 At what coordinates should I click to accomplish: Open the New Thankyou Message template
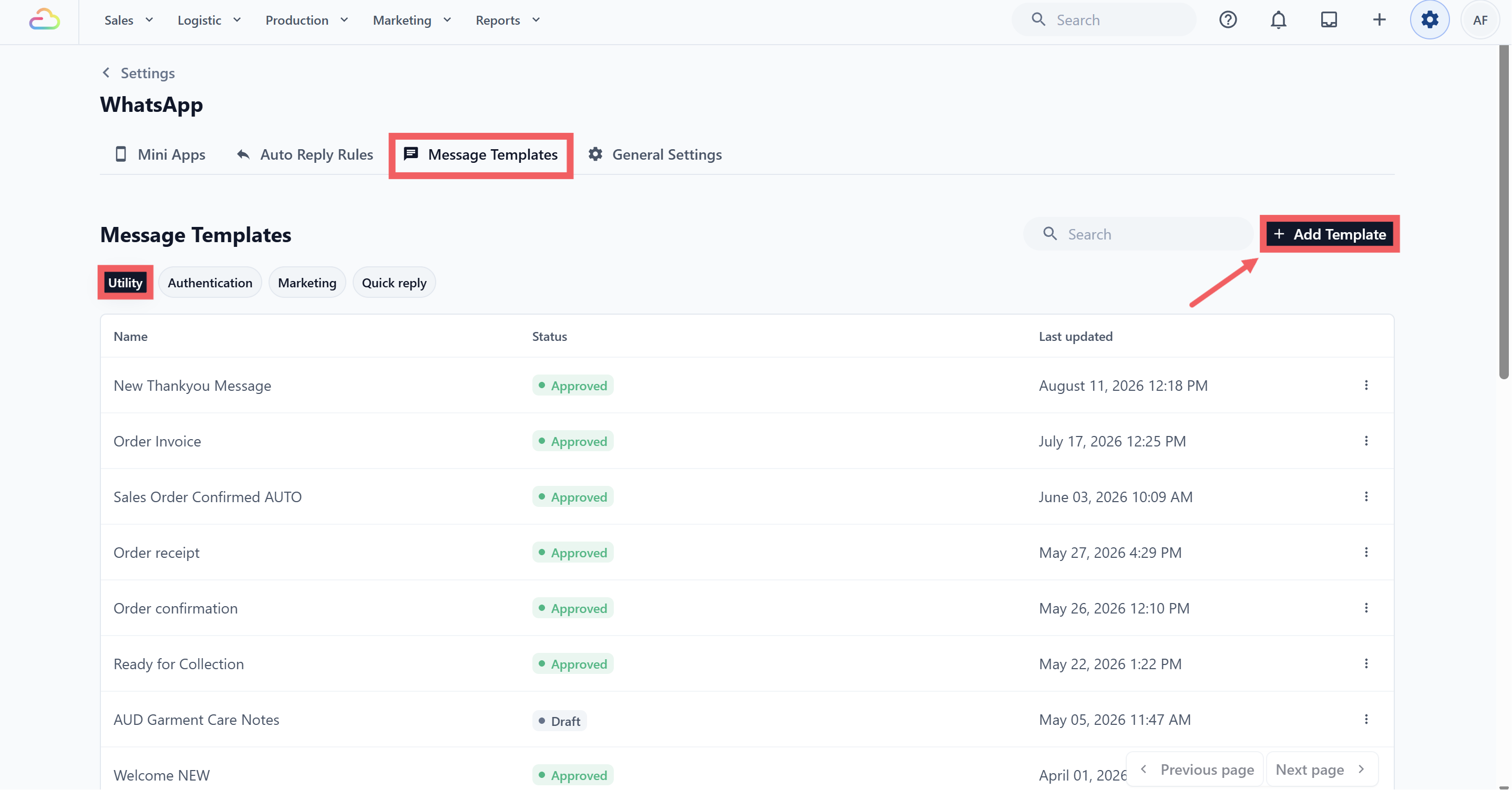click(192, 386)
